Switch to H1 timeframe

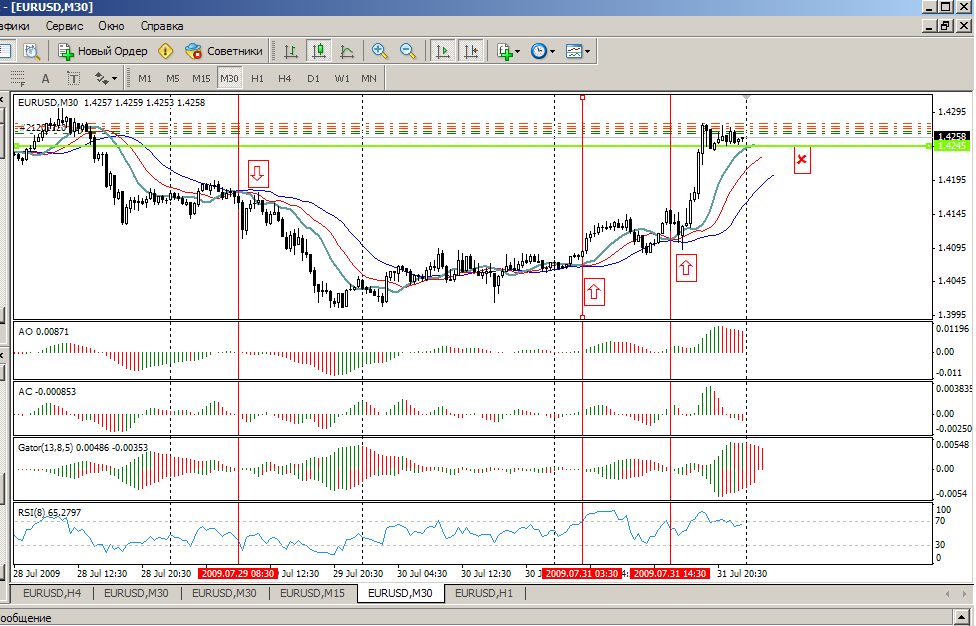click(257, 78)
